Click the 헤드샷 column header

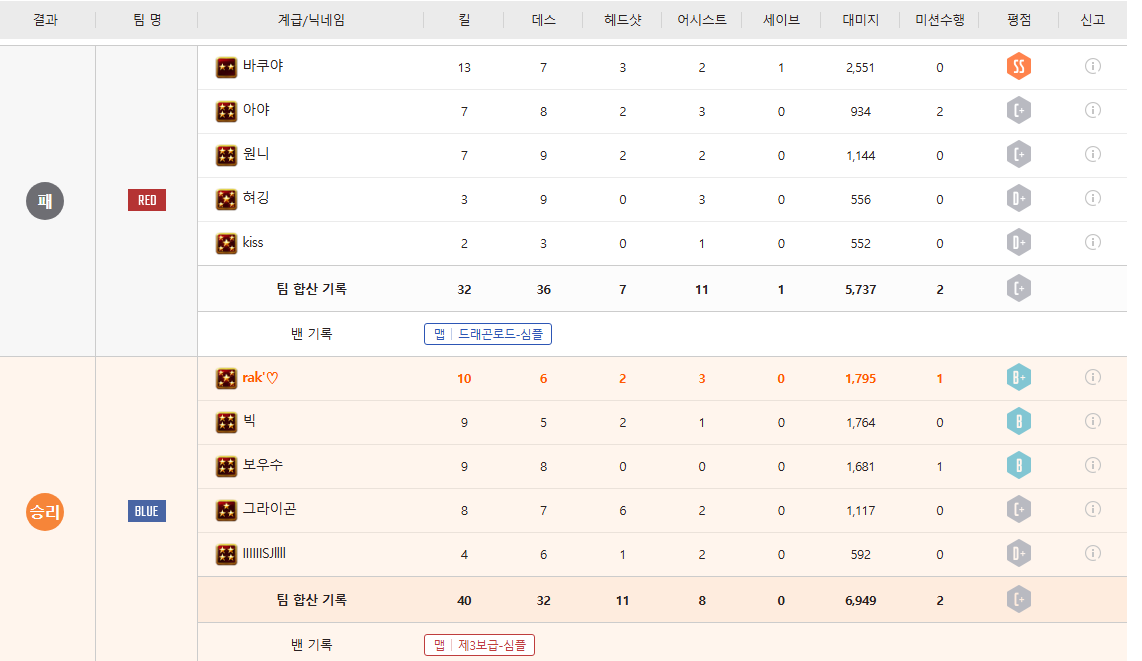pyautogui.click(x=622, y=19)
